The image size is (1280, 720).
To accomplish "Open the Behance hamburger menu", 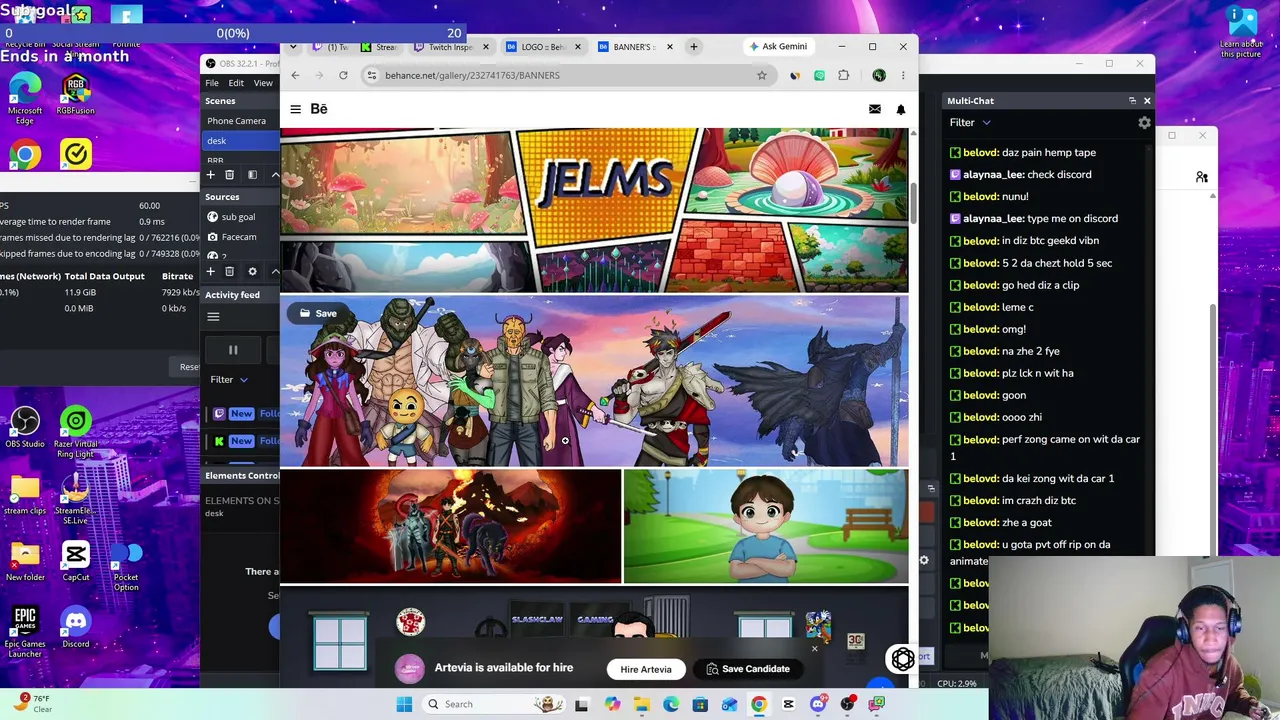I will tap(295, 109).
